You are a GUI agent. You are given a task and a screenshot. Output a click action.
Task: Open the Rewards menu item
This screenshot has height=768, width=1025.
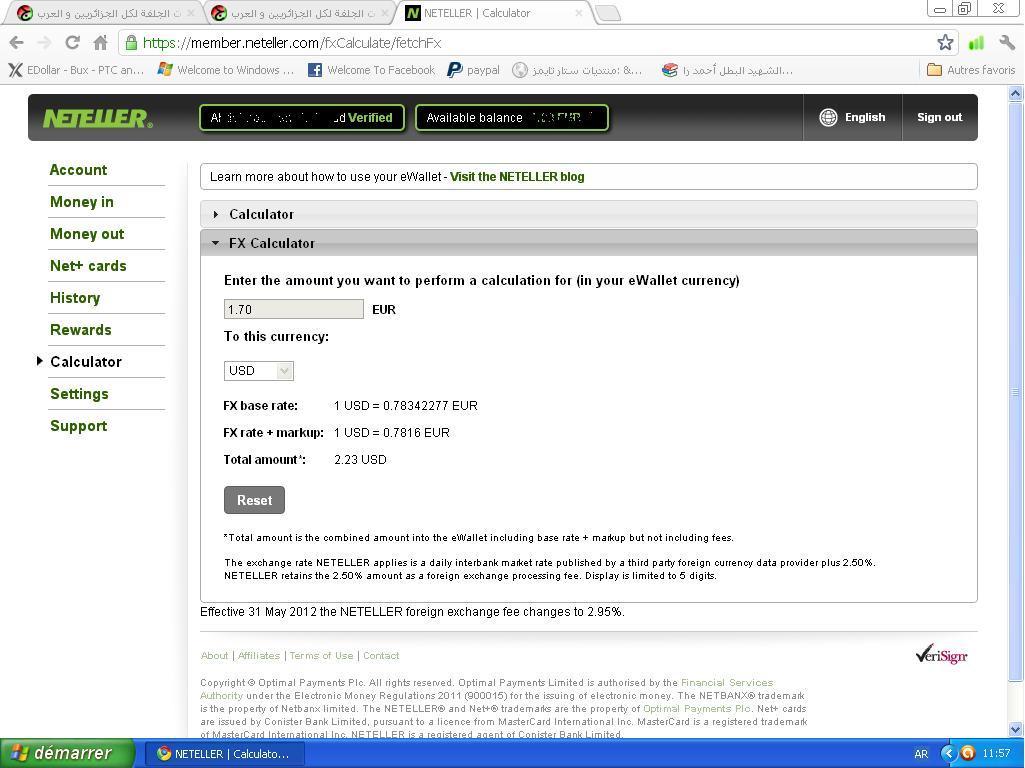click(80, 330)
